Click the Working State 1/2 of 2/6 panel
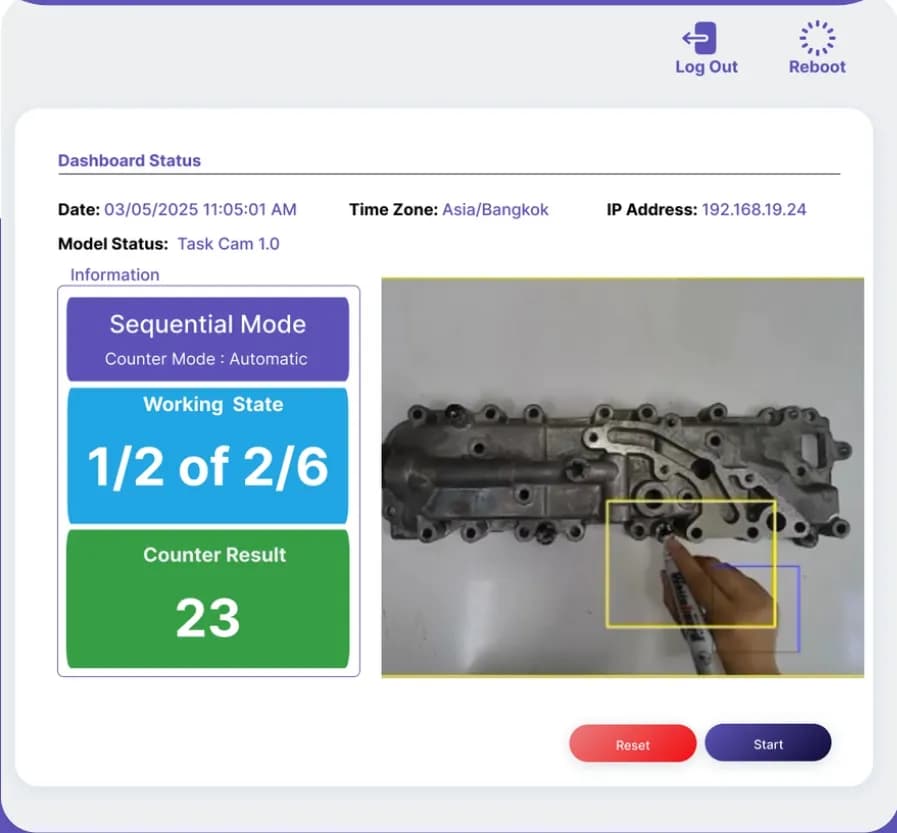This screenshot has height=833, width=897. click(x=208, y=455)
